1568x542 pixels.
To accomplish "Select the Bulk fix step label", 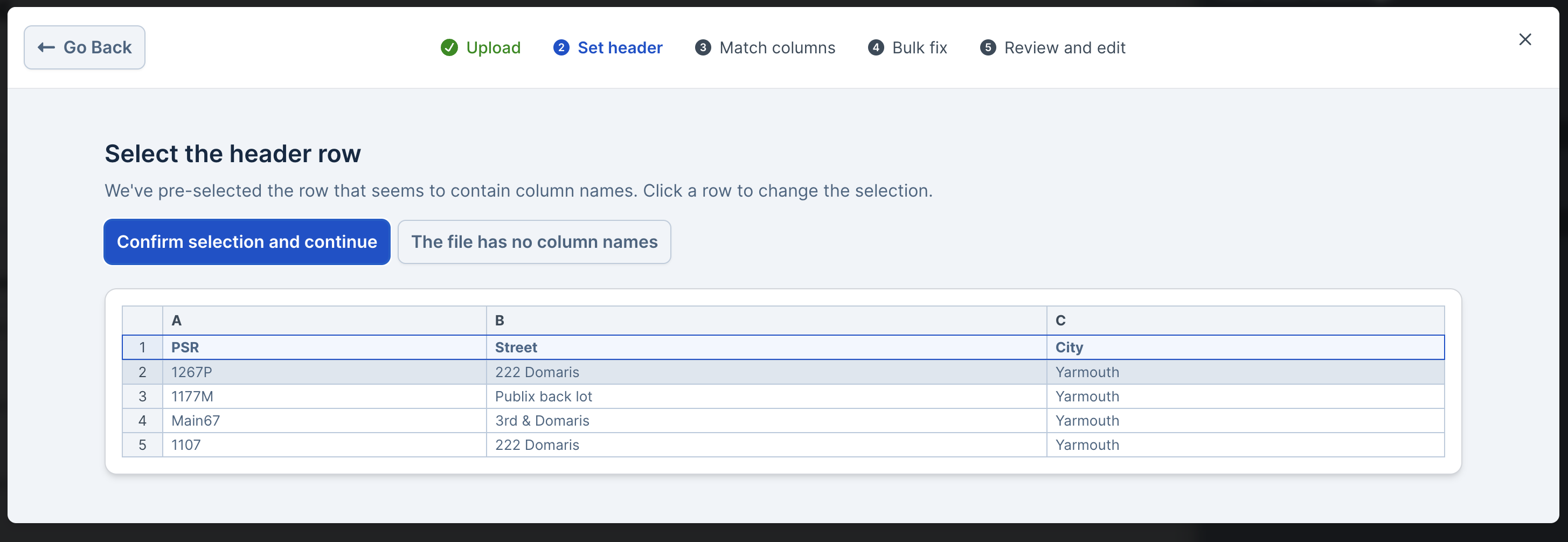I will pos(920,47).
